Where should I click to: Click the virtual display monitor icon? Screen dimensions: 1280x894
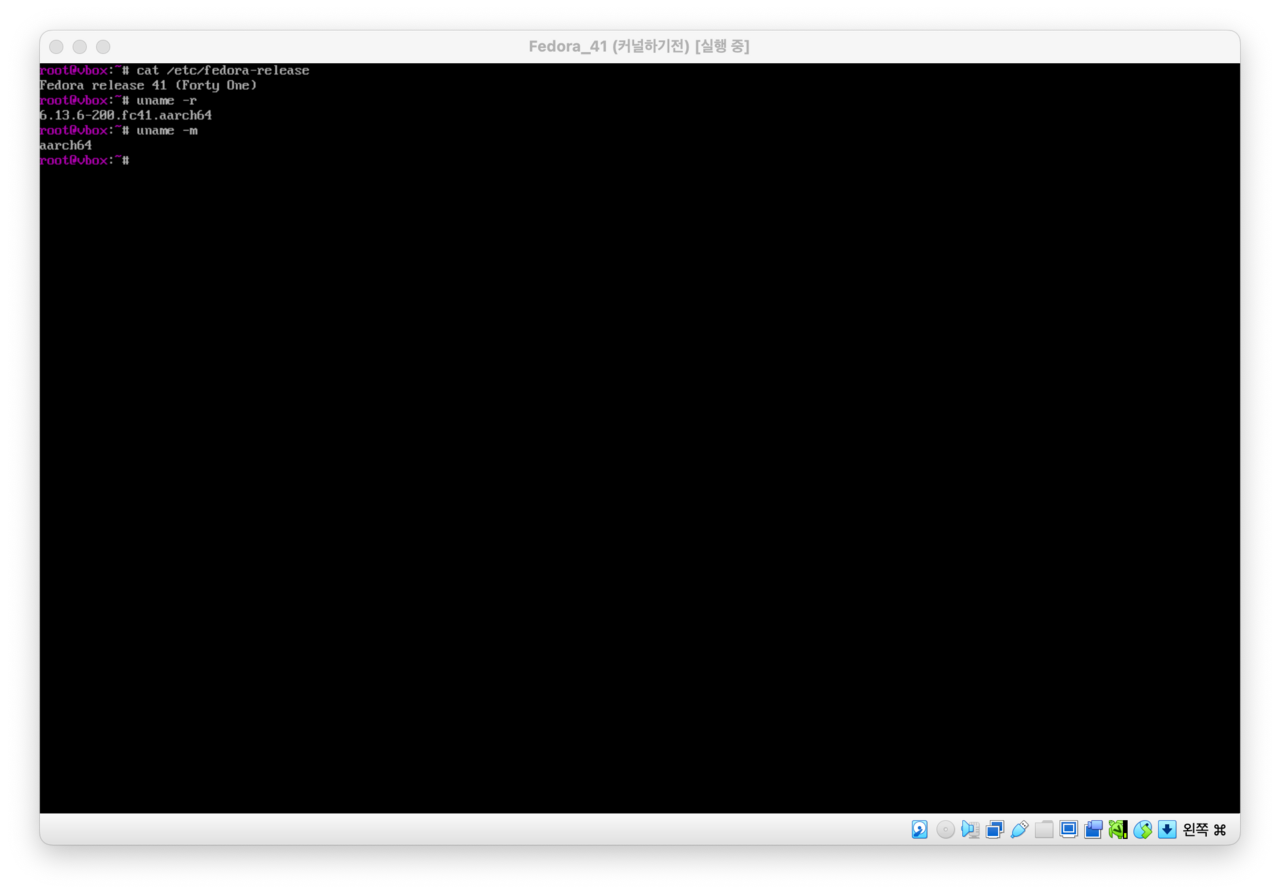coord(1069,829)
